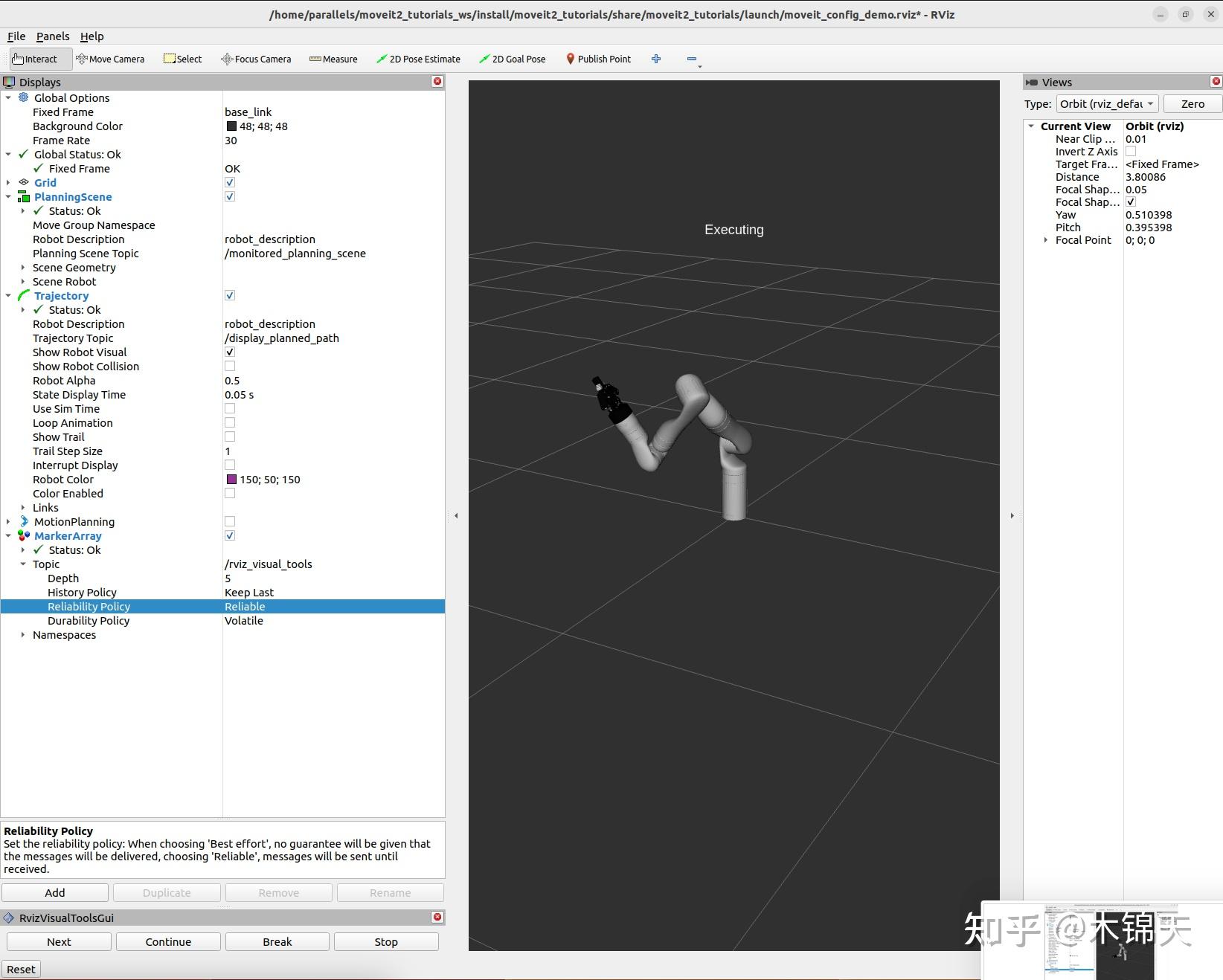Enable Show Robot Collision

230,366
